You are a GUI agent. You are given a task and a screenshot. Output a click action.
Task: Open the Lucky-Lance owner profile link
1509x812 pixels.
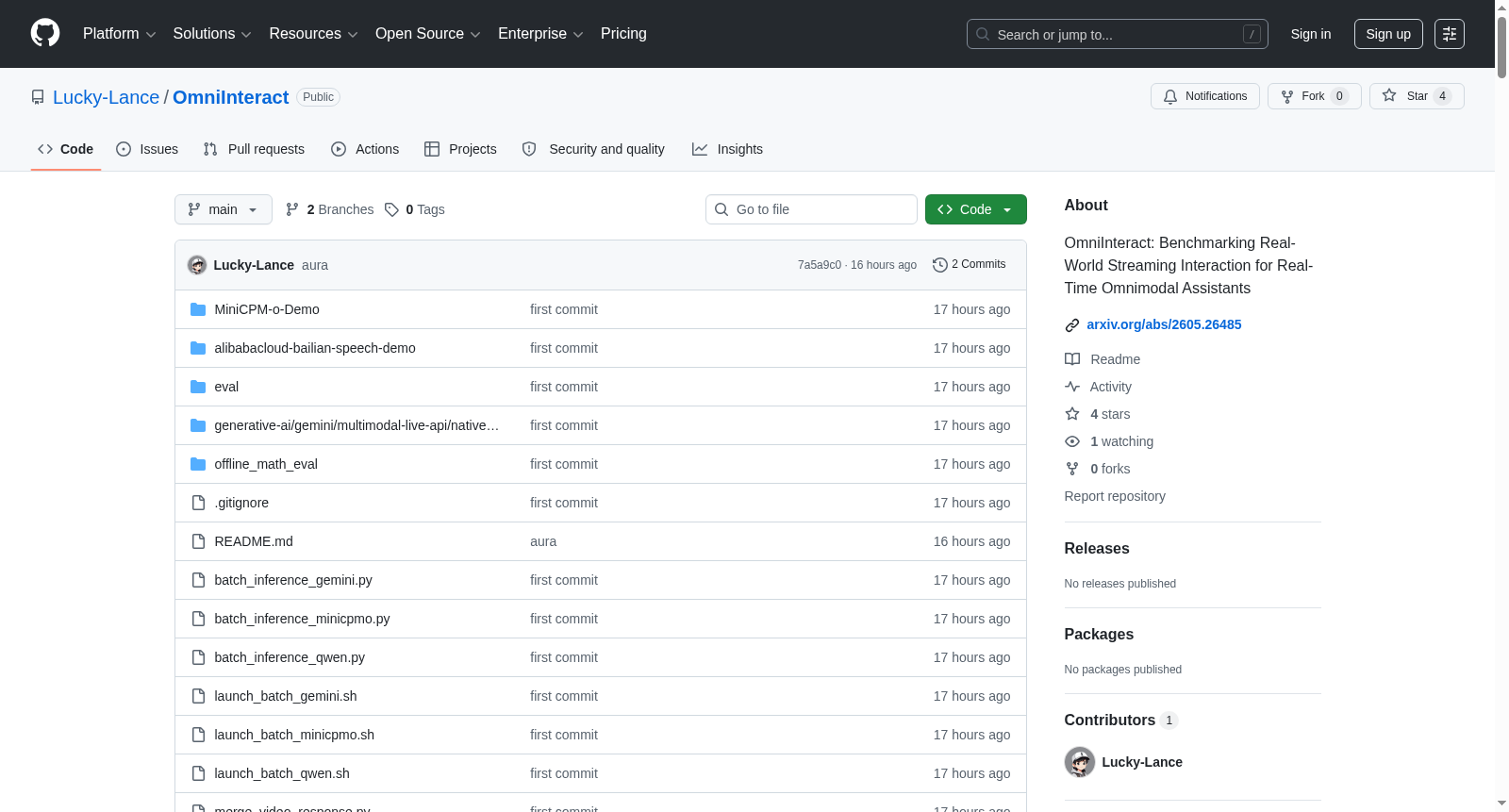[106, 97]
